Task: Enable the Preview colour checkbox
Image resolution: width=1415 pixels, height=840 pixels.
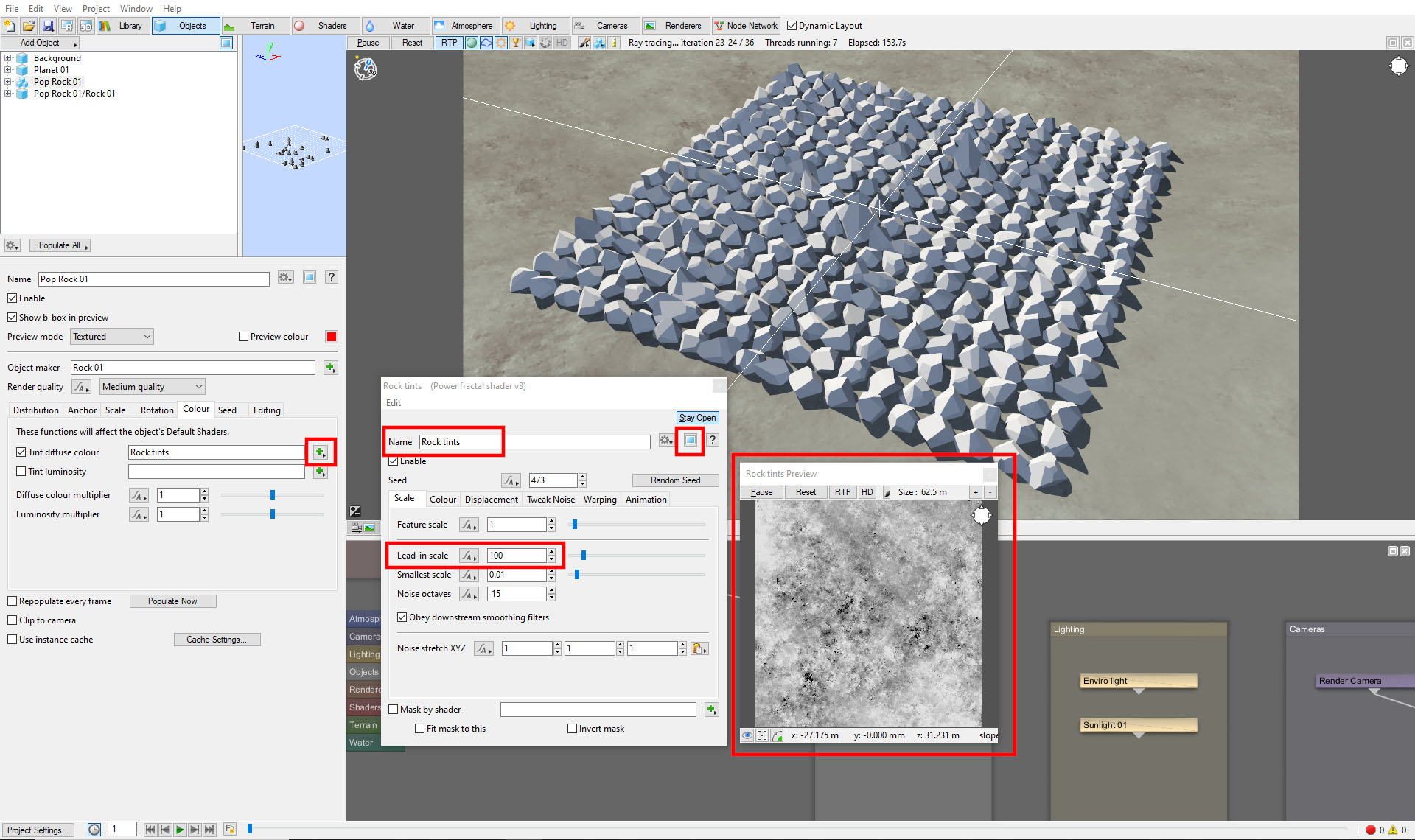Action: coord(244,337)
